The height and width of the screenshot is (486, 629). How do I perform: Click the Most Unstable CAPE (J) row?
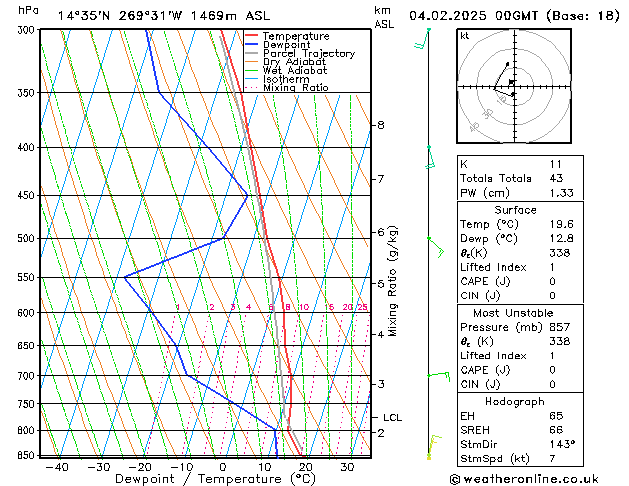tap(520, 370)
